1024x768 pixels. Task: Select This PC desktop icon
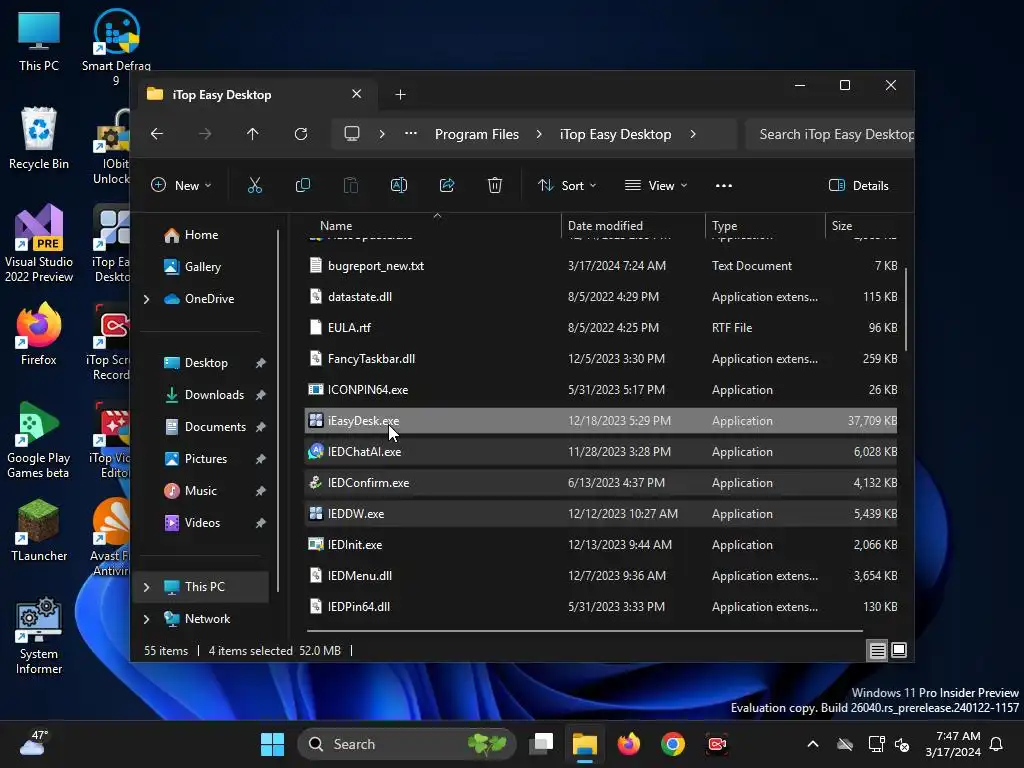pos(39,40)
